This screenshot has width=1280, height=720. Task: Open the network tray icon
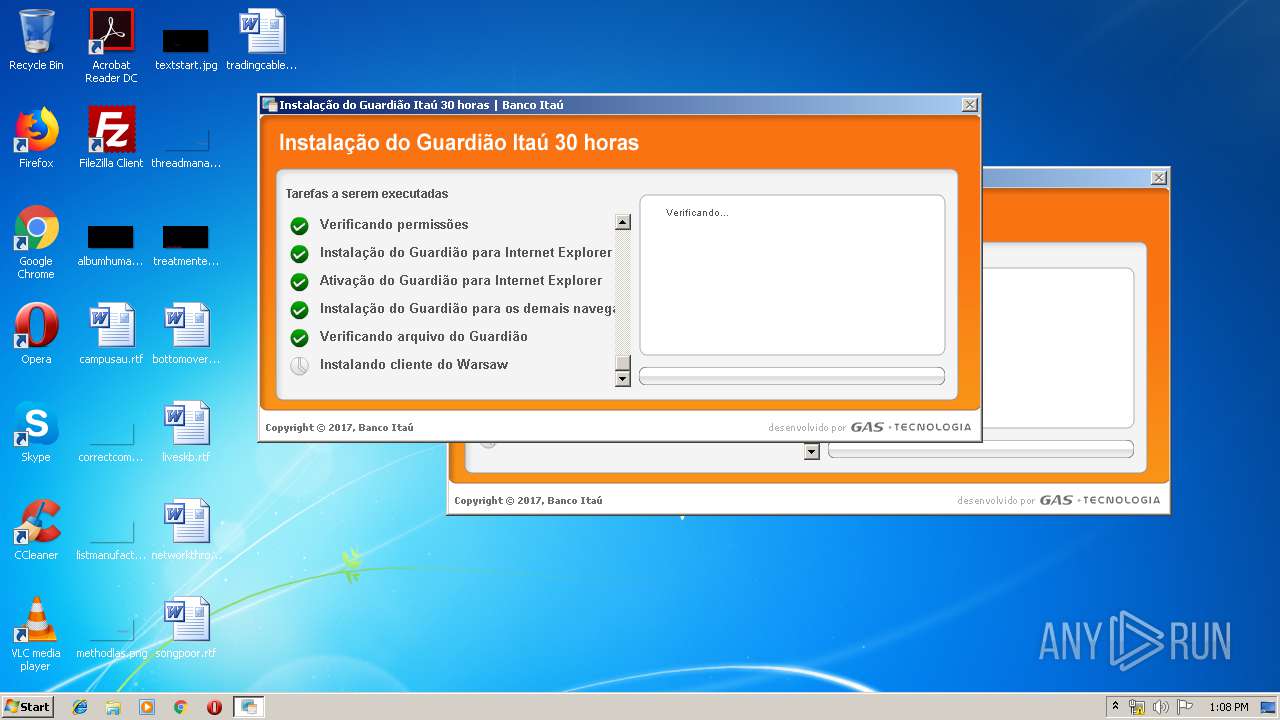(1137, 707)
